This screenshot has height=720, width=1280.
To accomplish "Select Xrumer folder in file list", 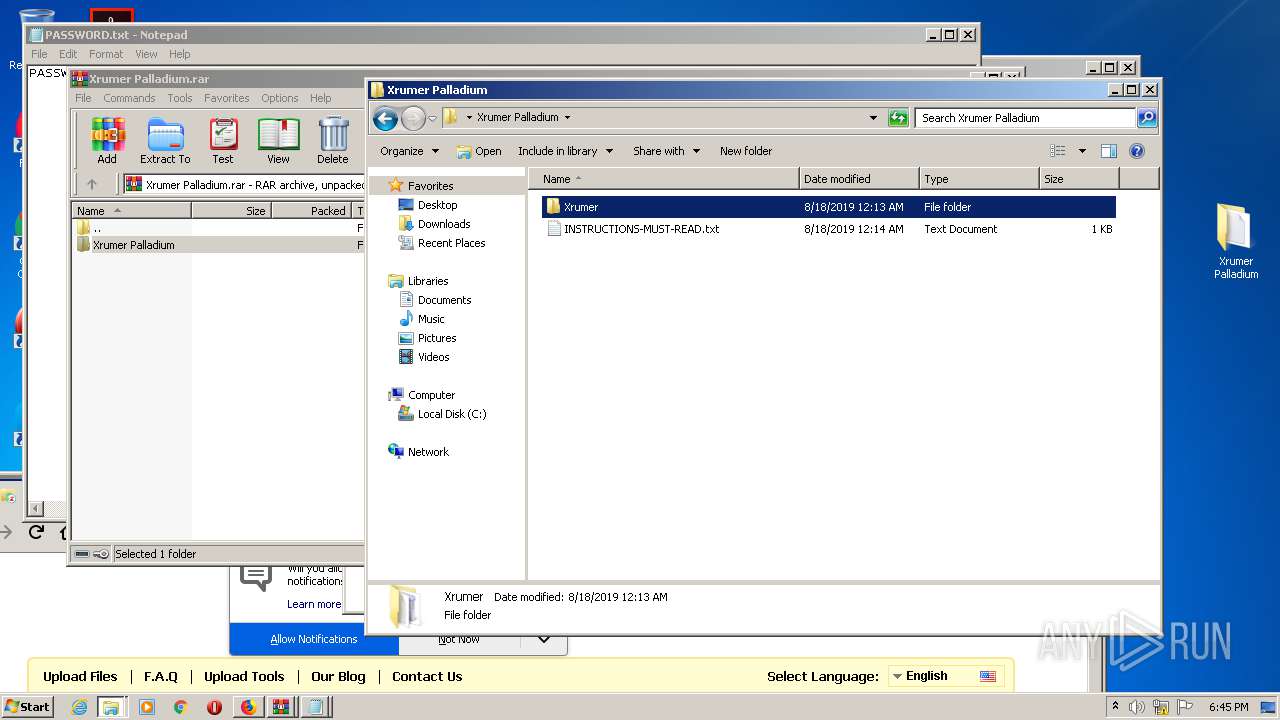I will click(x=828, y=207).
